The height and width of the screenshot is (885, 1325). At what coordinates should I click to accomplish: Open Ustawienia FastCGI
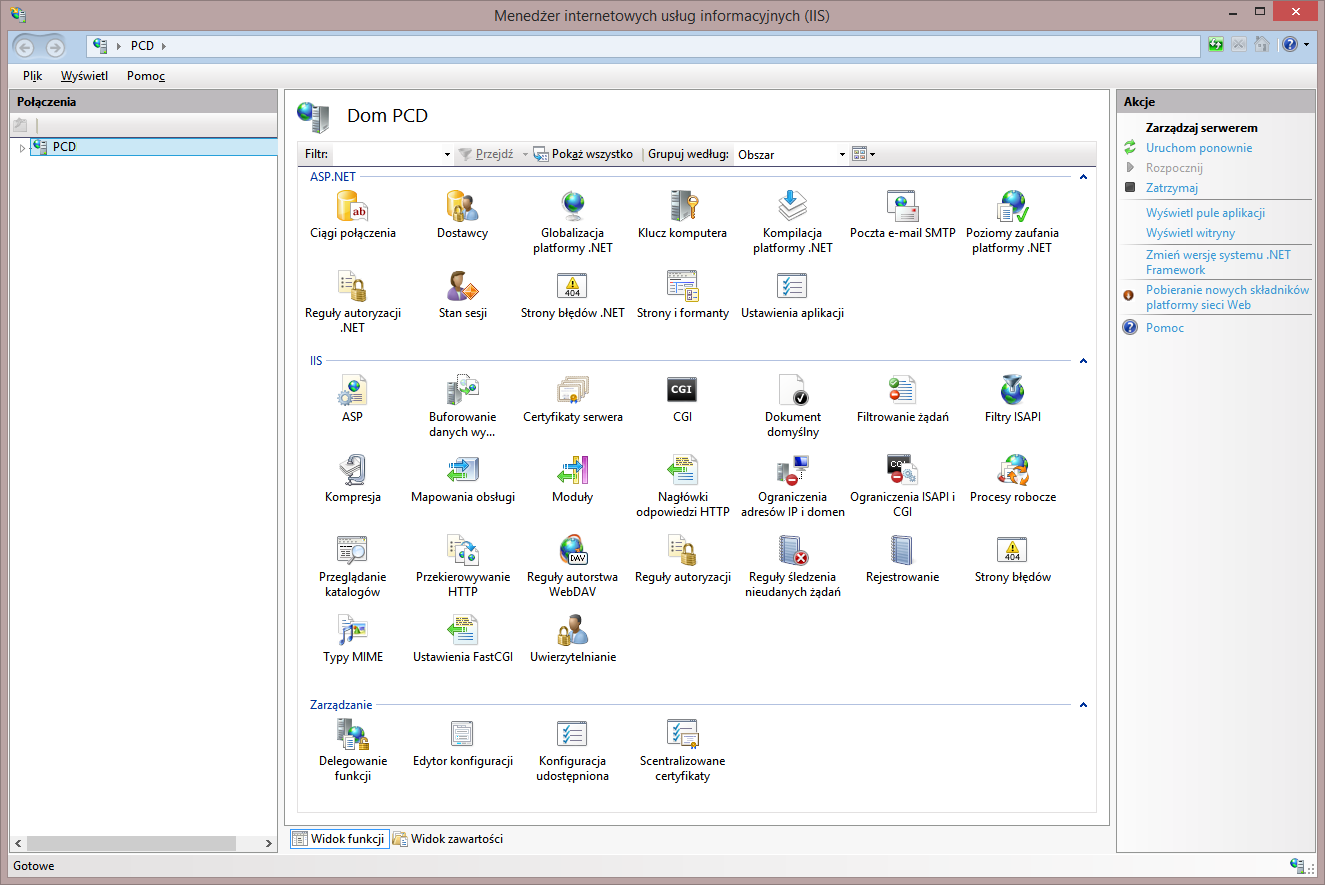pyautogui.click(x=463, y=639)
